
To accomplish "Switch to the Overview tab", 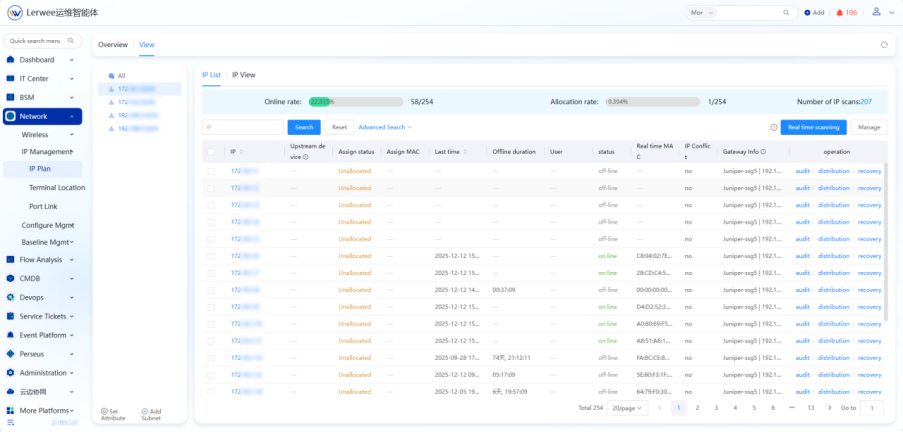I will [x=113, y=45].
